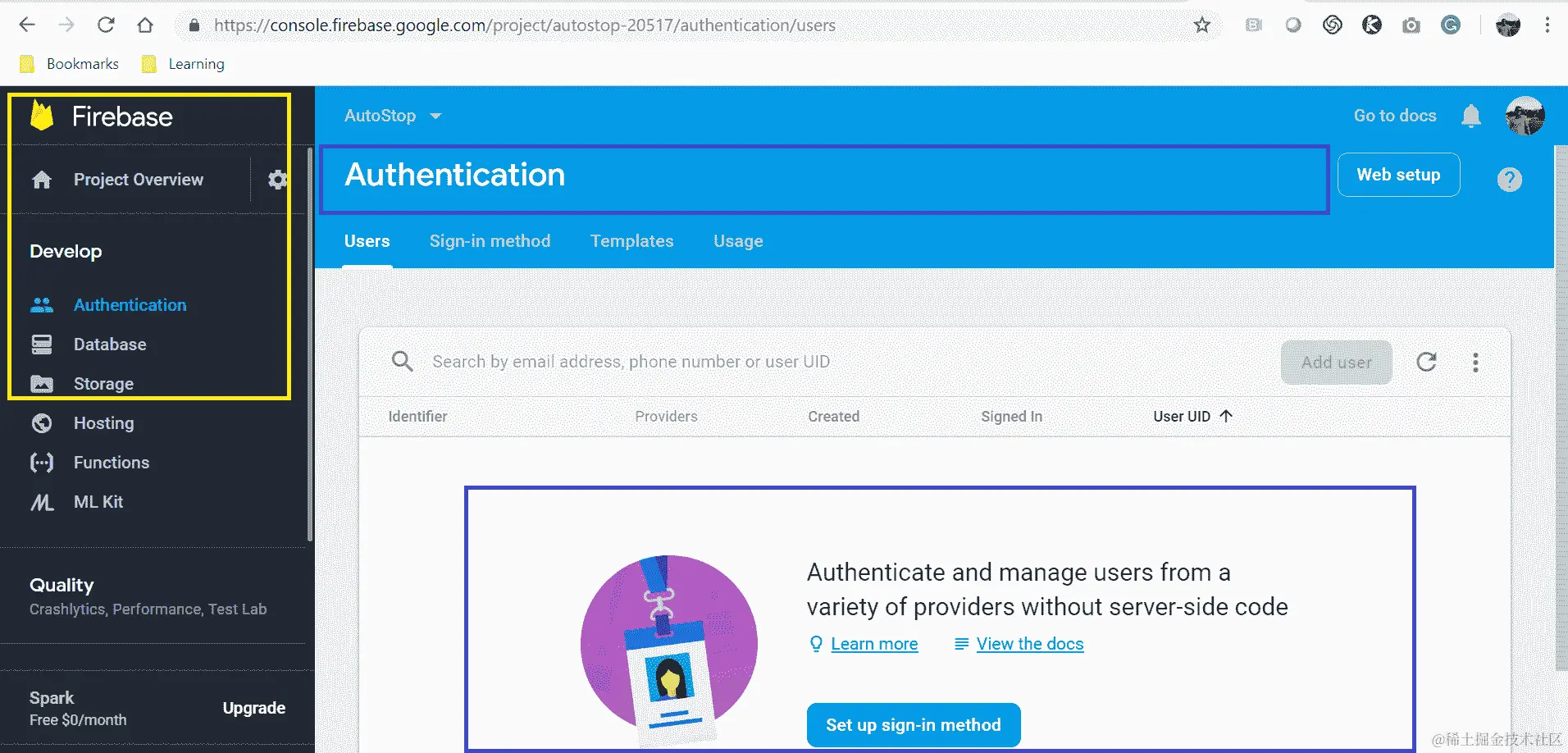Click the Storage folder icon in sidebar
1568x753 pixels.
[x=42, y=384]
